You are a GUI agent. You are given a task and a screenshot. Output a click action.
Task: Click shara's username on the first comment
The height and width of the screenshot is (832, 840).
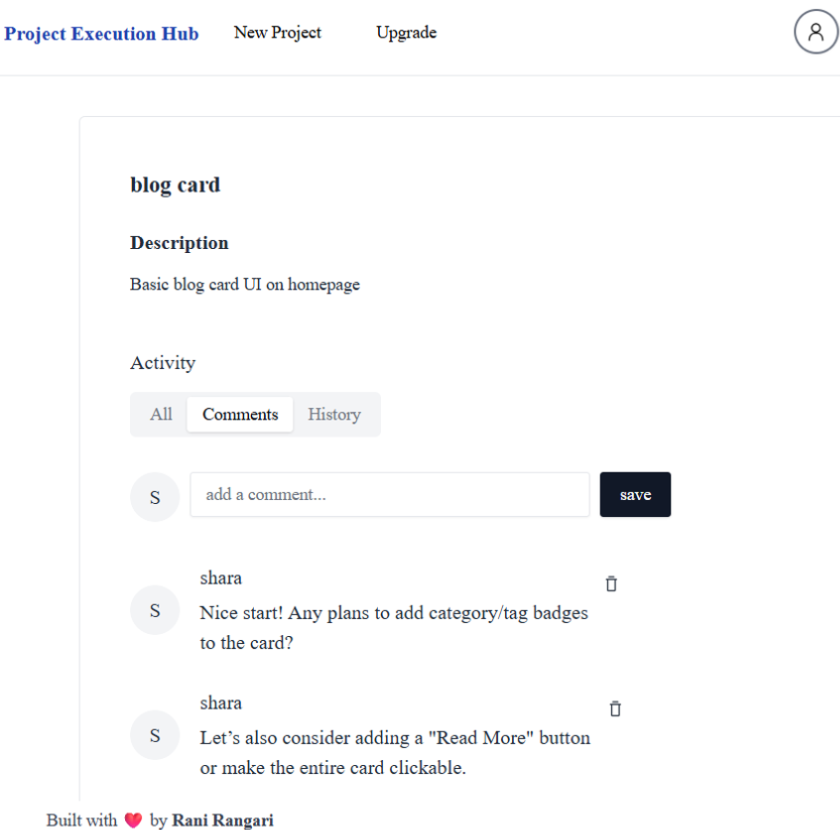coord(220,577)
